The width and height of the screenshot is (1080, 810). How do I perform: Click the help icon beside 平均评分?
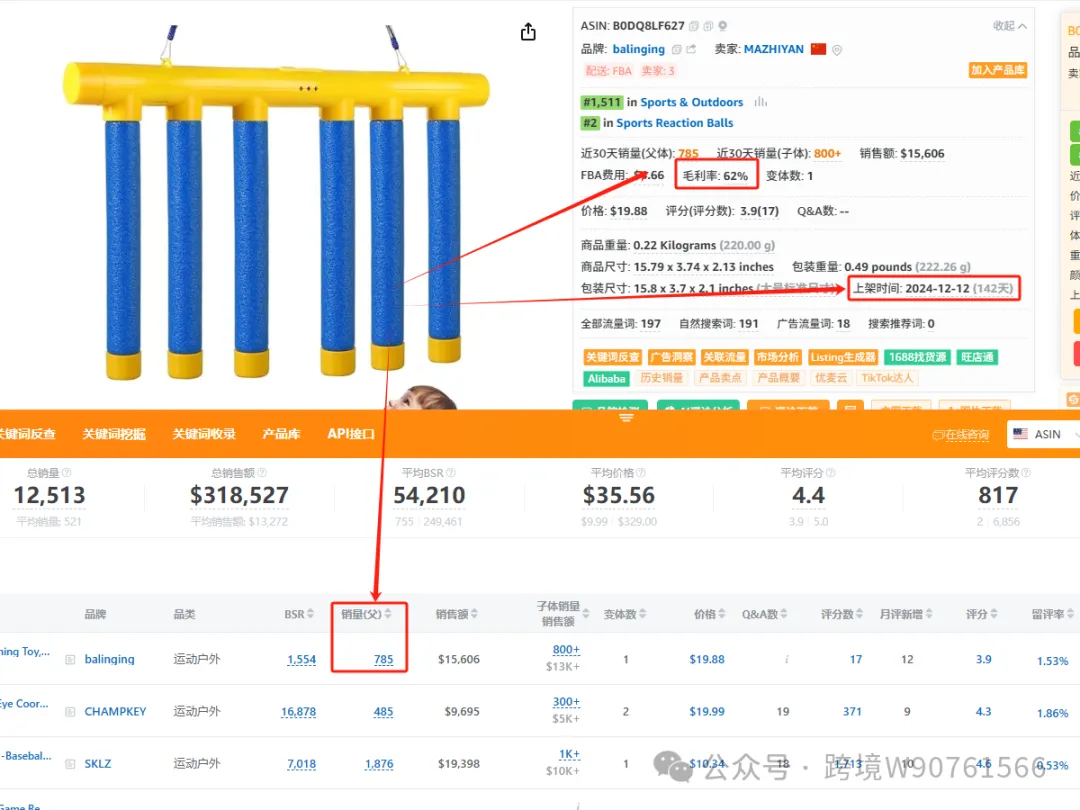coord(831,472)
